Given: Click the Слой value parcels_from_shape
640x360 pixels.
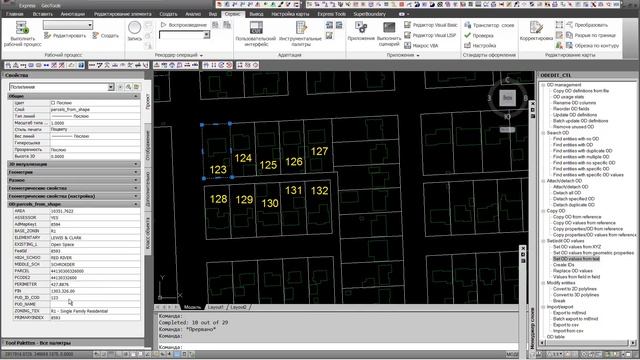Looking at the screenshot, I should coord(95,109).
